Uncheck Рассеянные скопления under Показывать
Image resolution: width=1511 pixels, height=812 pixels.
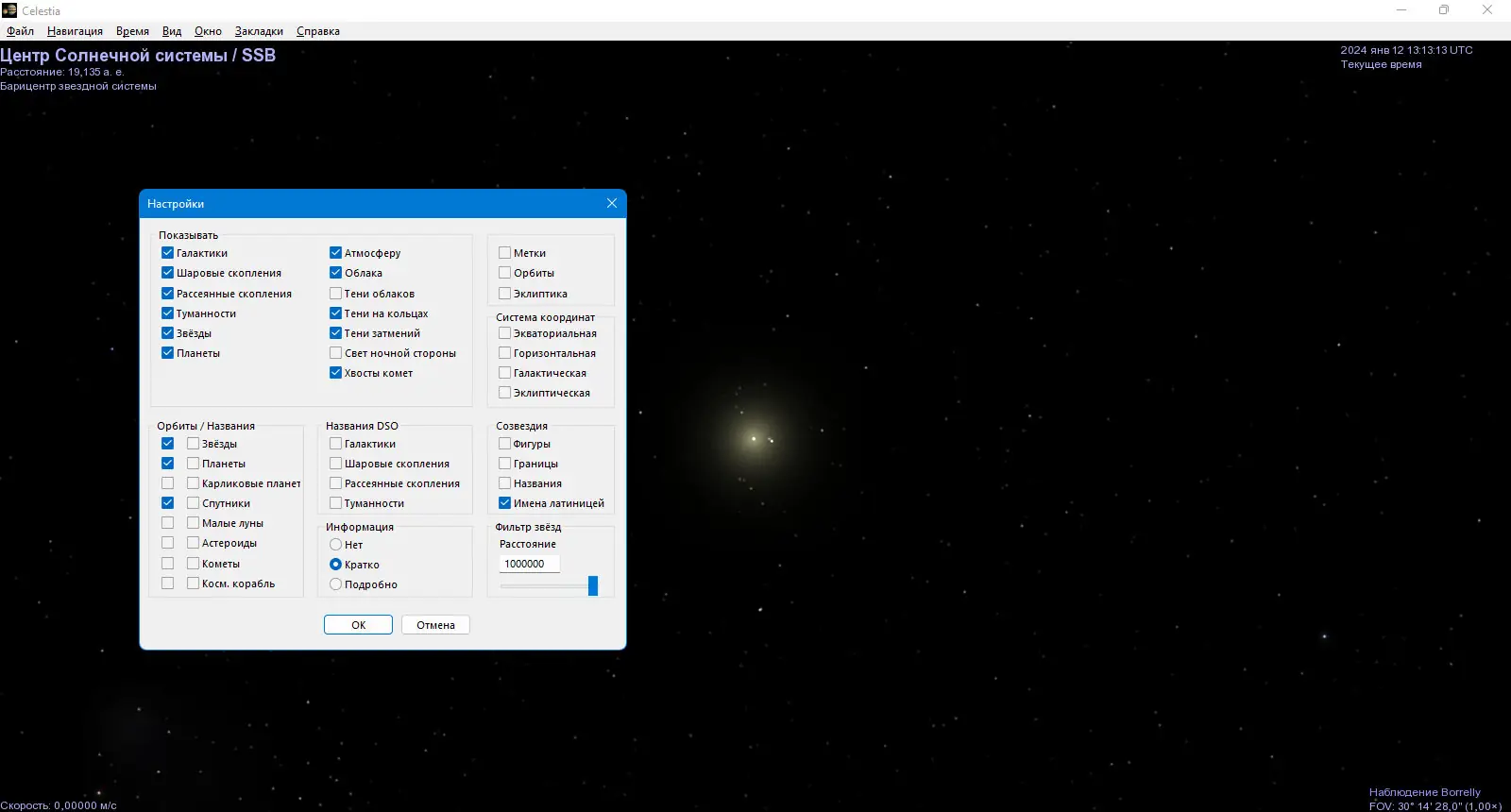[x=167, y=294]
